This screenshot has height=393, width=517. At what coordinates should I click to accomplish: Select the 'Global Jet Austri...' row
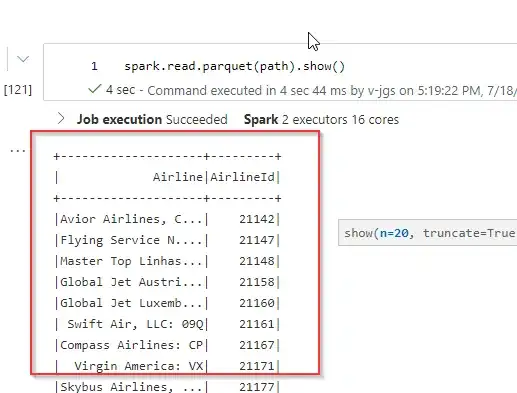(168, 282)
